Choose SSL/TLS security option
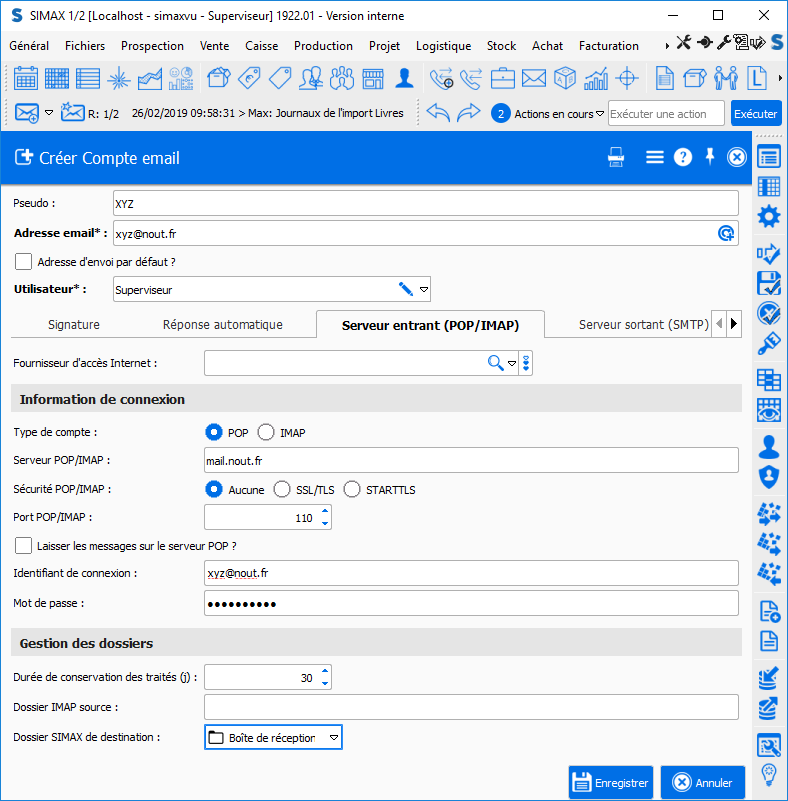This screenshot has height=801, width=788. tap(282, 490)
